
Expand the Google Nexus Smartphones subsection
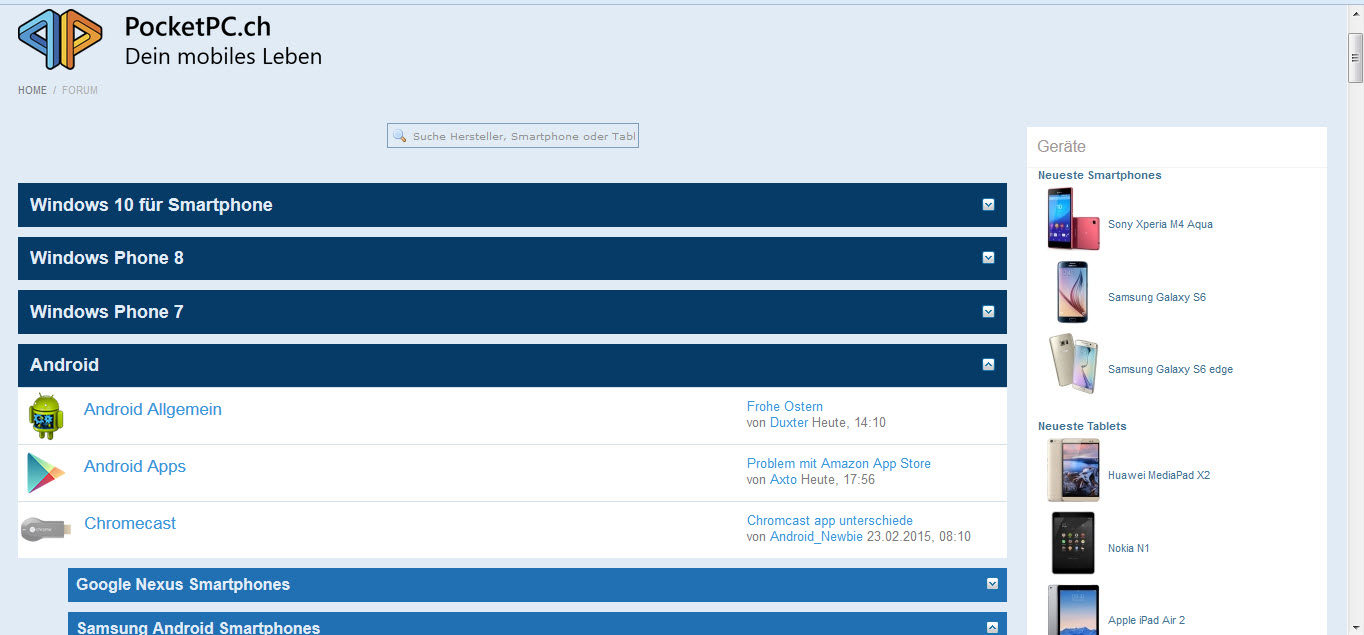[x=992, y=584]
